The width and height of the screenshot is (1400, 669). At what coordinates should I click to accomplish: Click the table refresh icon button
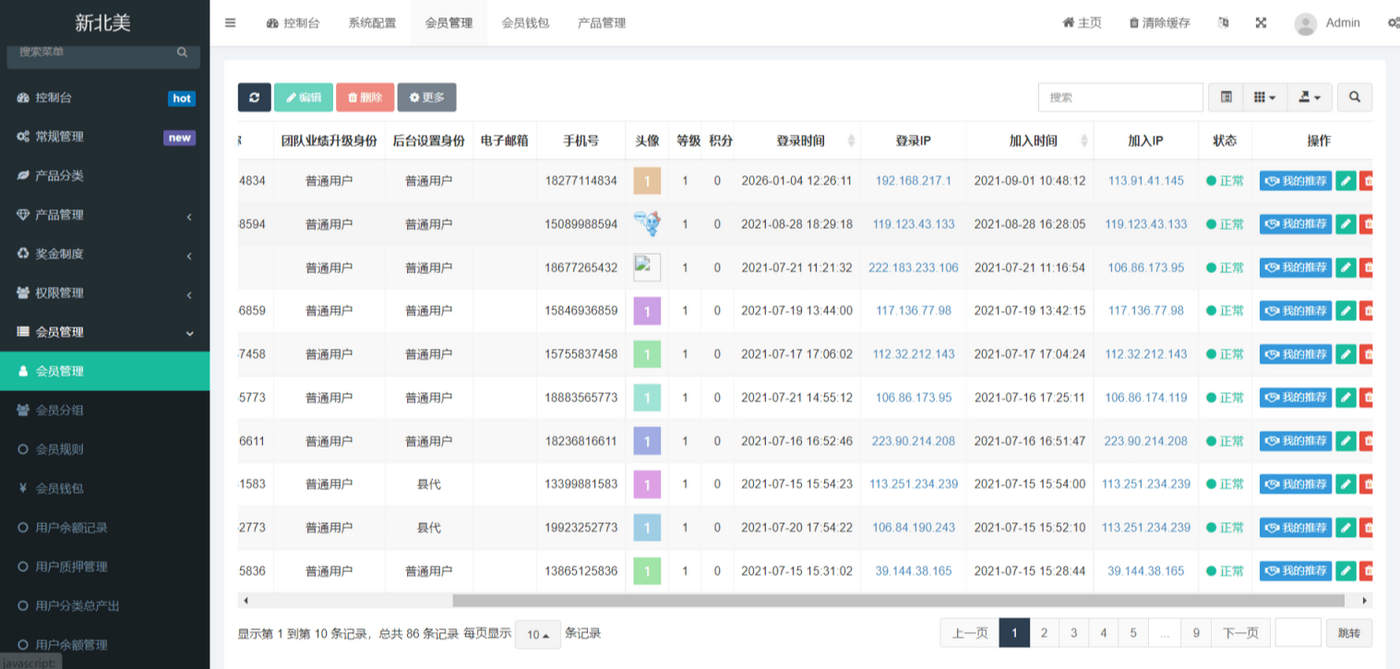click(254, 97)
